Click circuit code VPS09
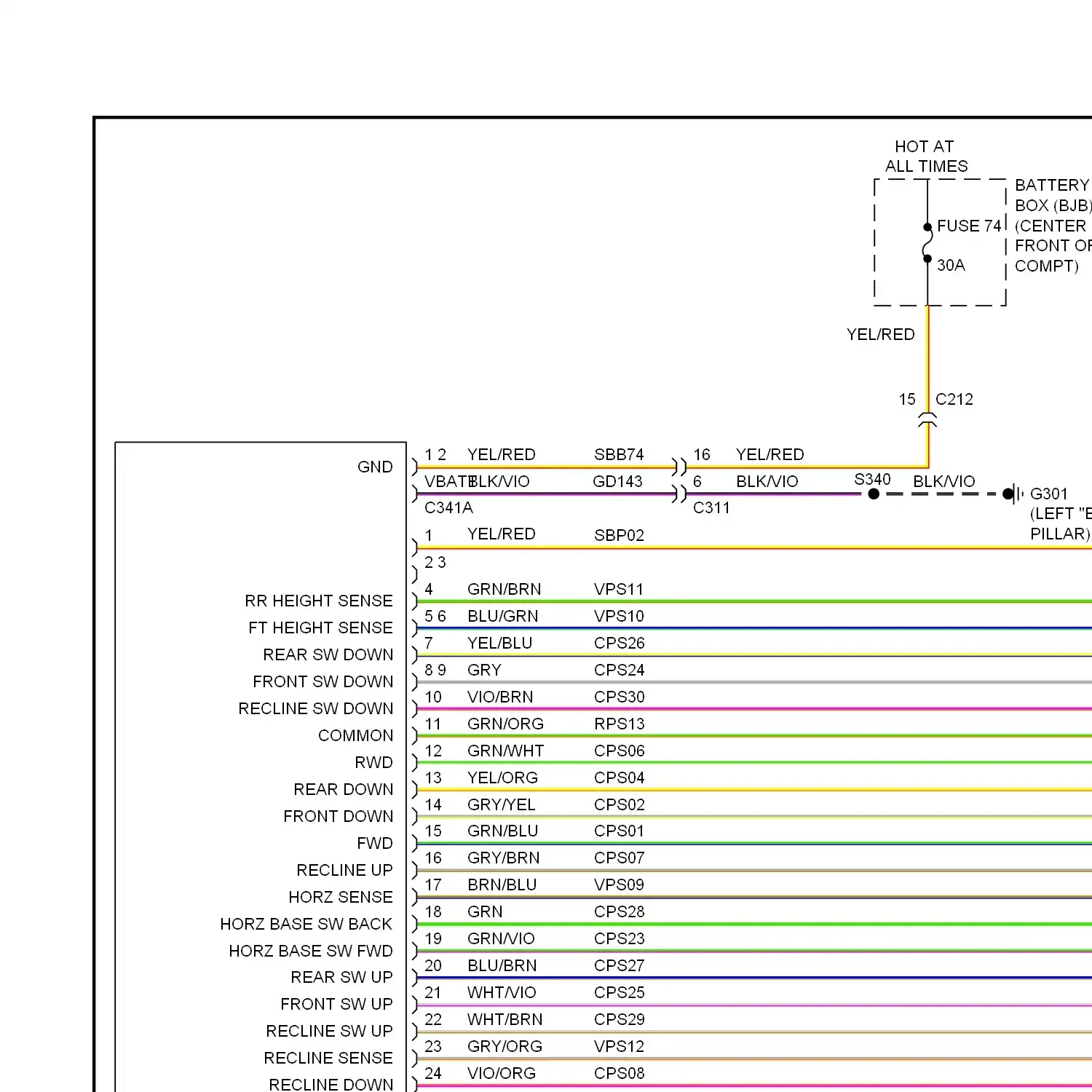The image size is (1092, 1092). (619, 885)
